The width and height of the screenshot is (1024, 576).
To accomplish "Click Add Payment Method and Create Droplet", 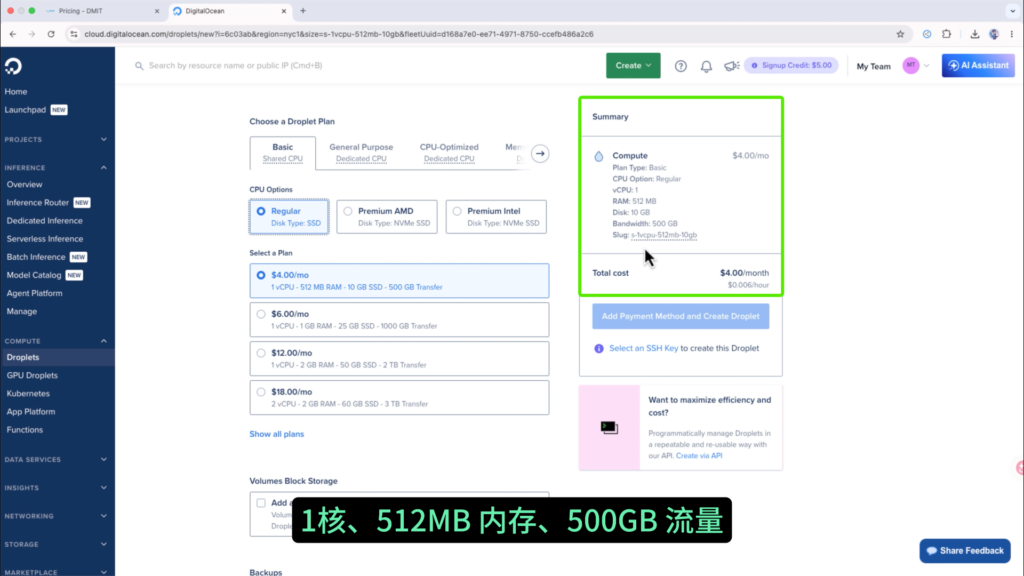I will pyautogui.click(x=680, y=316).
